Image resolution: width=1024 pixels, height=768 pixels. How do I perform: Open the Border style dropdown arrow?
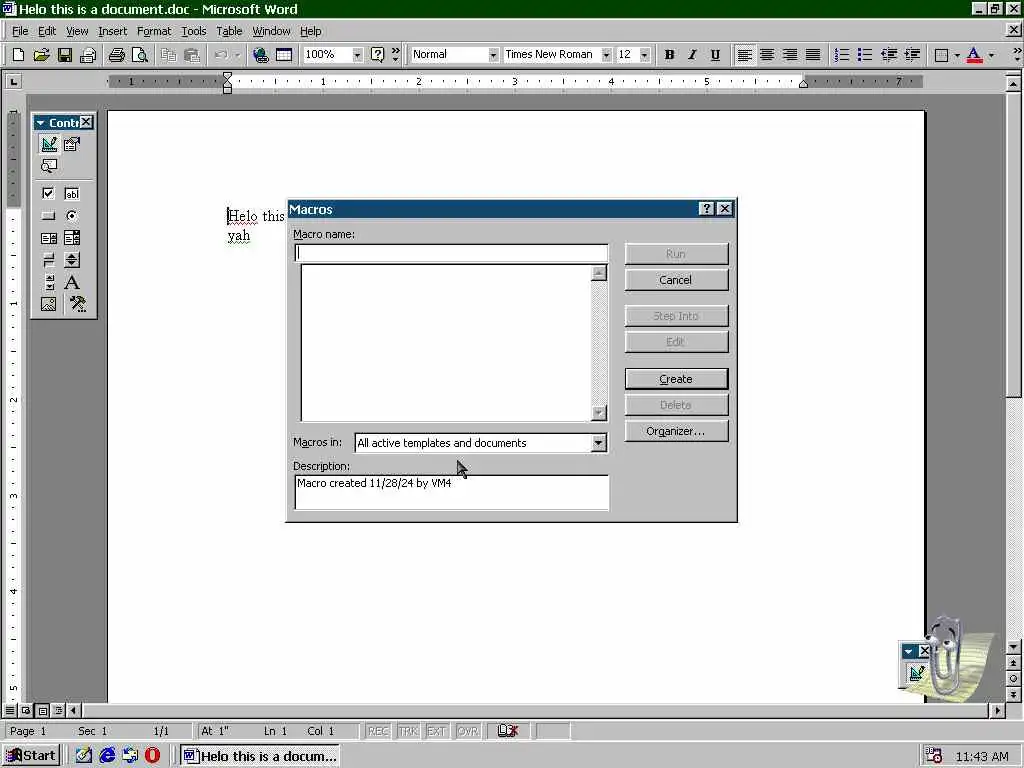[x=957, y=55]
